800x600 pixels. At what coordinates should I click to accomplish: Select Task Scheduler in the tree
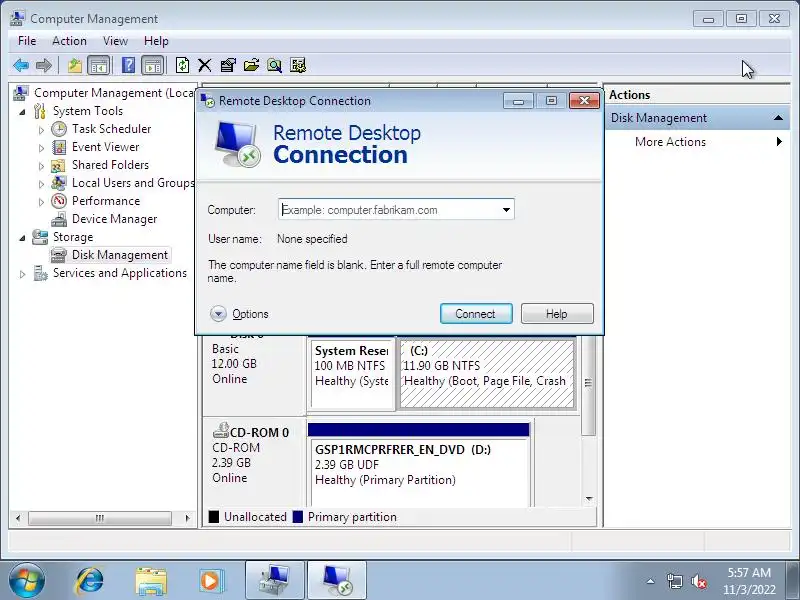click(x=111, y=129)
